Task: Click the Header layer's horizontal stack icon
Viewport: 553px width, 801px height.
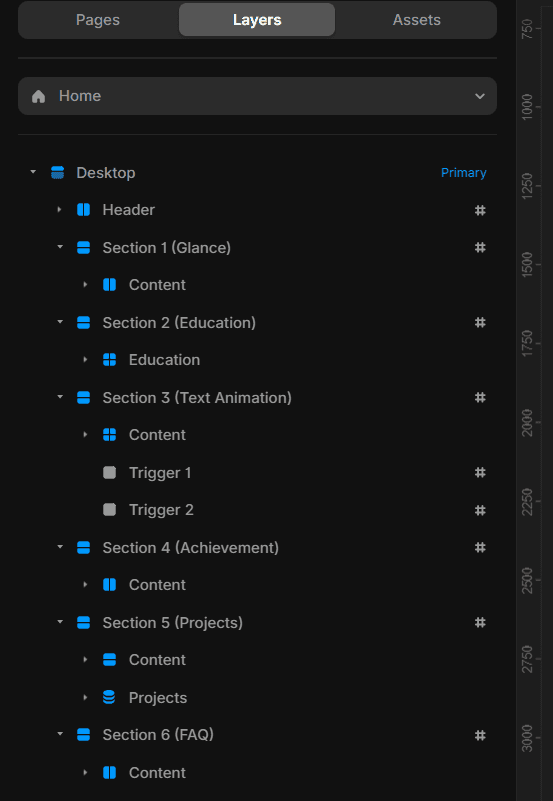Action: [83, 210]
